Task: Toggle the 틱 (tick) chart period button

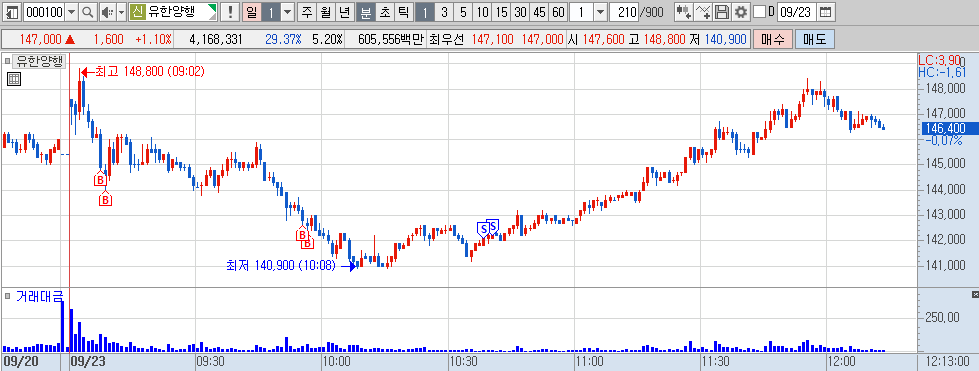Action: 404,12
